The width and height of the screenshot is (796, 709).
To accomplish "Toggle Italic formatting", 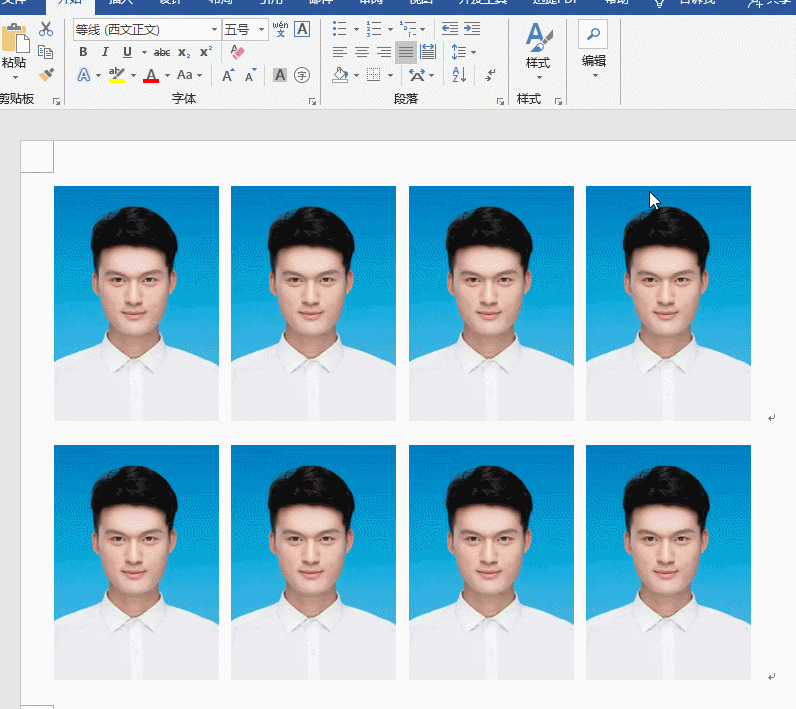I will tap(105, 52).
